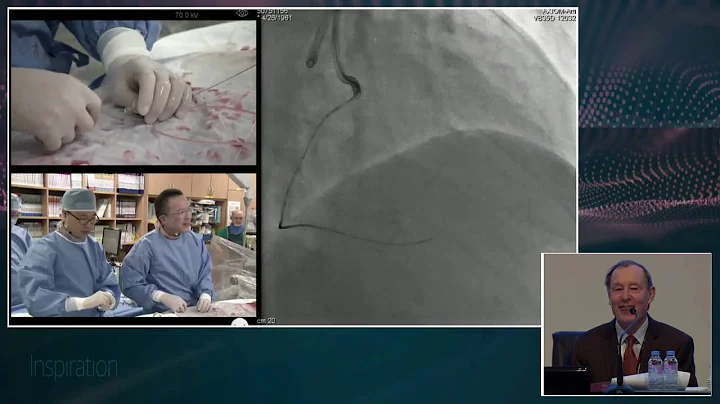
Task: Click the VB35D 12032 version label
Action: pyautogui.click(x=555, y=18)
